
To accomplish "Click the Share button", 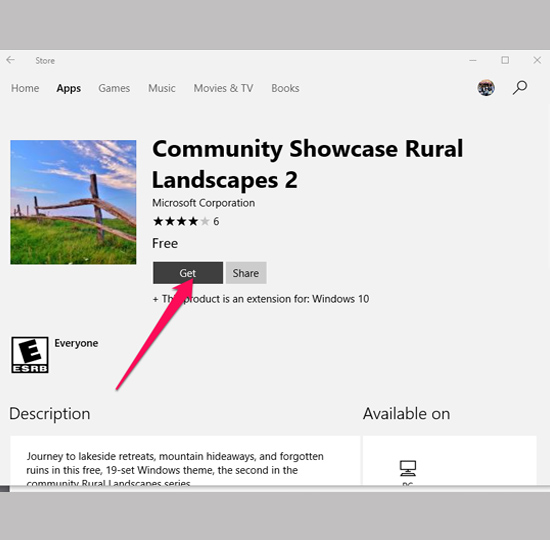I will [x=246, y=273].
